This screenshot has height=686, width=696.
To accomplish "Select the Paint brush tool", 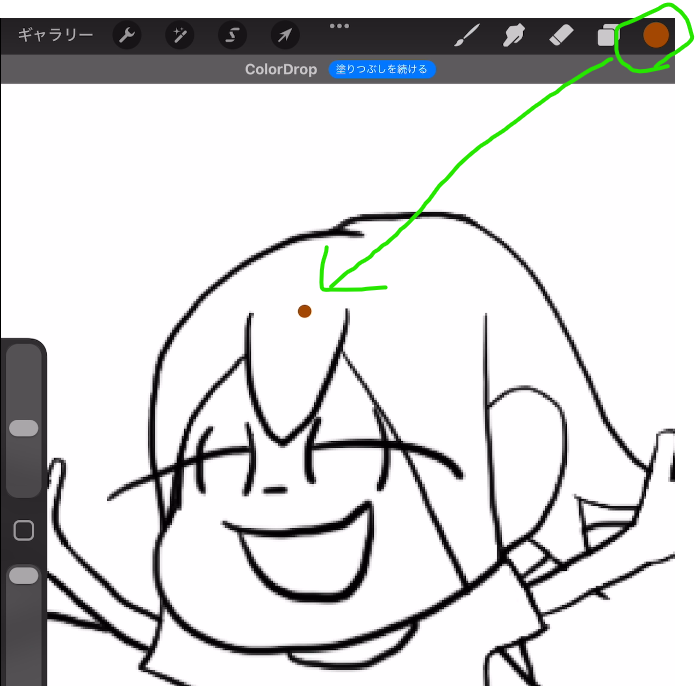I will pos(466,36).
